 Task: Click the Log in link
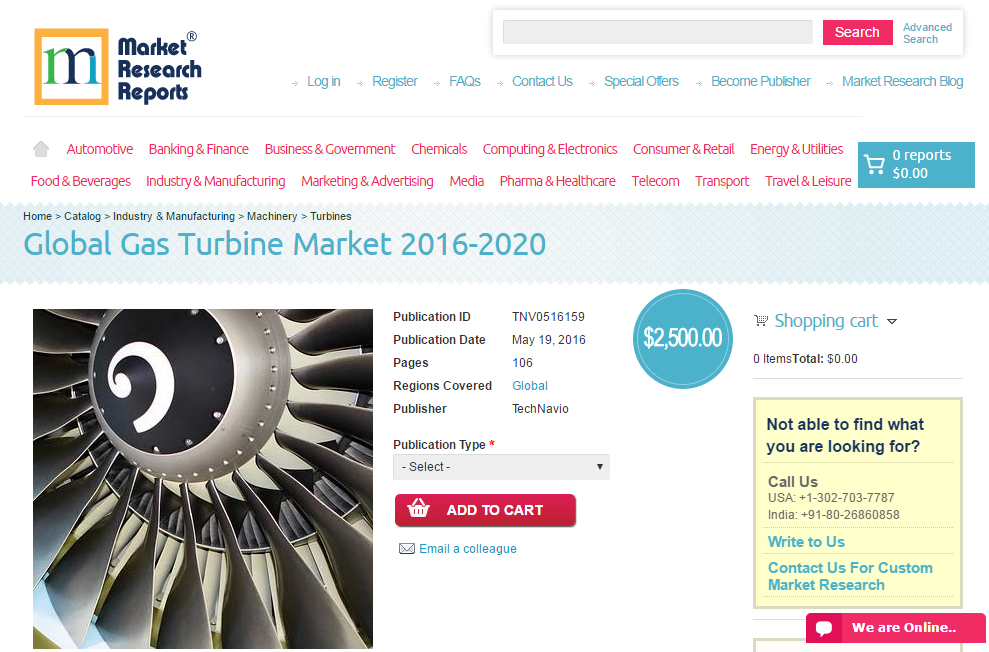pyautogui.click(x=324, y=81)
